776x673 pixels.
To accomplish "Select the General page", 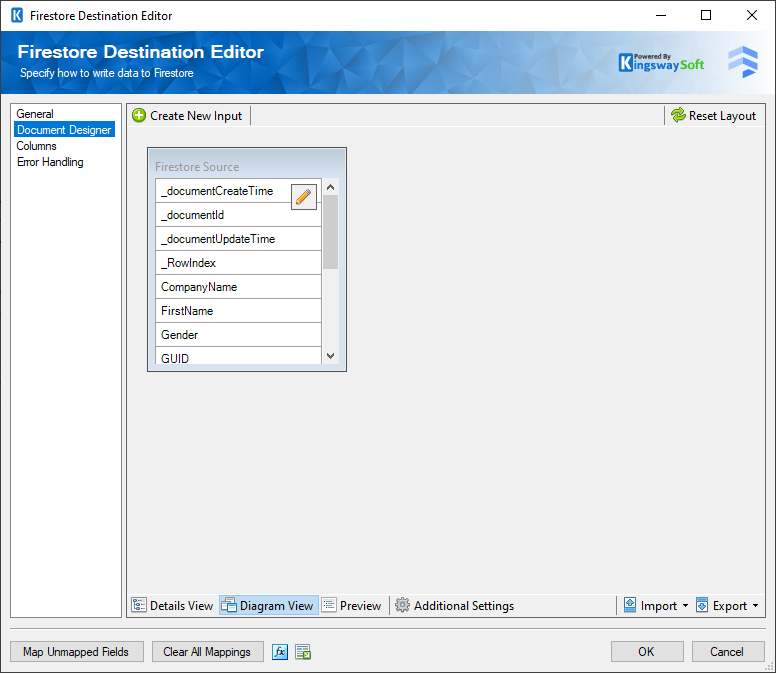I will (x=35, y=114).
